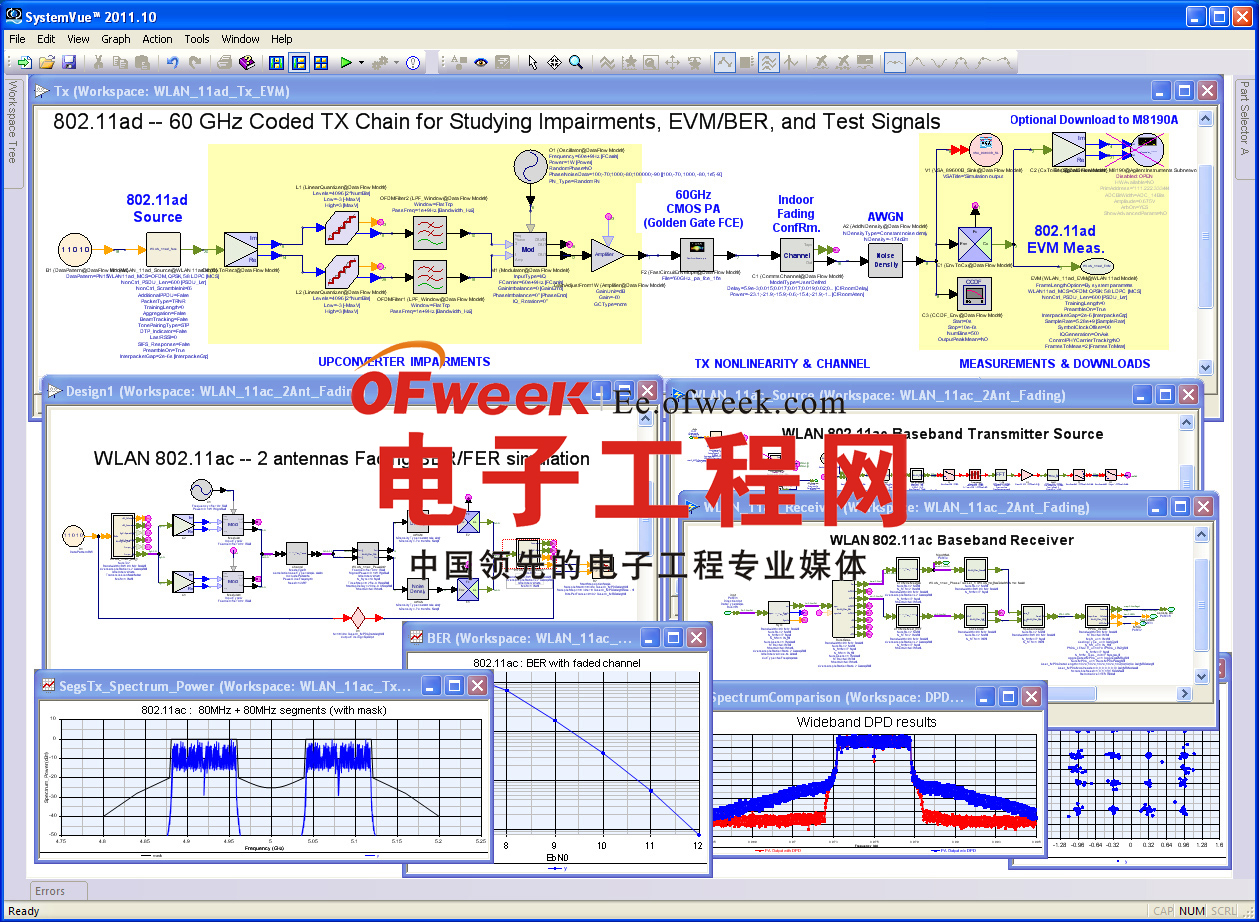Click the '802.11ad EVM Meas.' label
Viewport: 1259px width, 922px height.
pos(1064,239)
